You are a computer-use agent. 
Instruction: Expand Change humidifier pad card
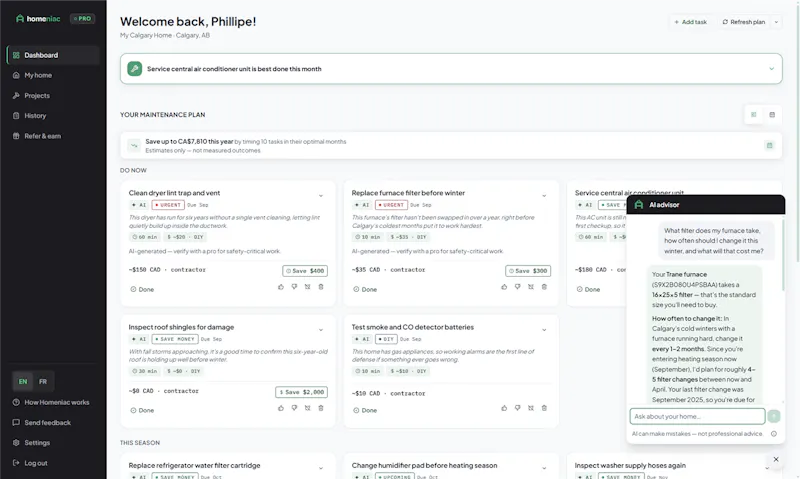tap(544, 468)
